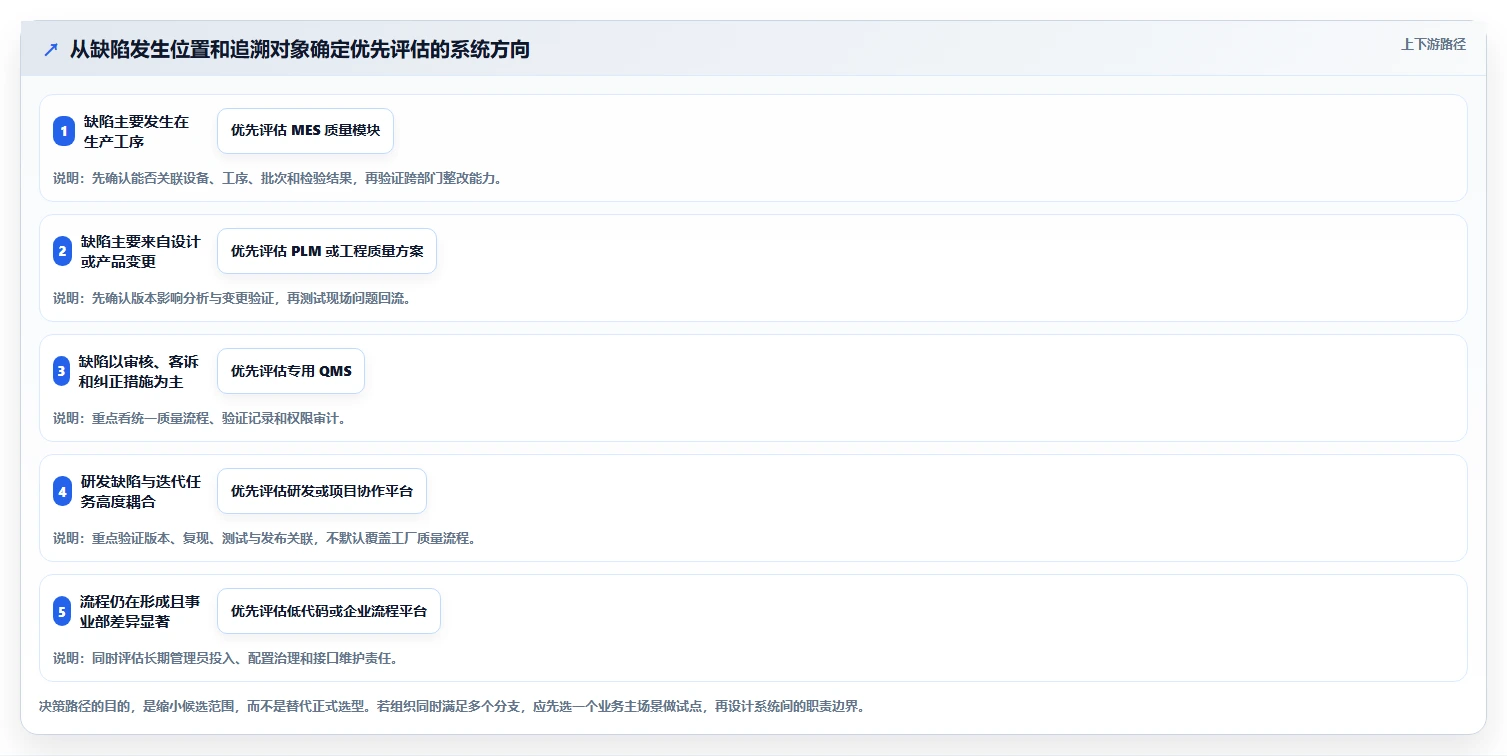Screen dimensions: 1507x756
Task: Click the 上下游路径 label
Action: coord(1433,44)
